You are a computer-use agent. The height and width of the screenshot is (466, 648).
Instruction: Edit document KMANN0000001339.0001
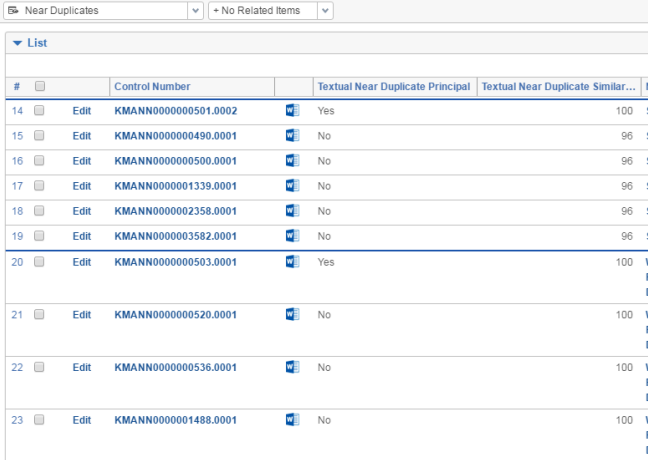pos(82,186)
